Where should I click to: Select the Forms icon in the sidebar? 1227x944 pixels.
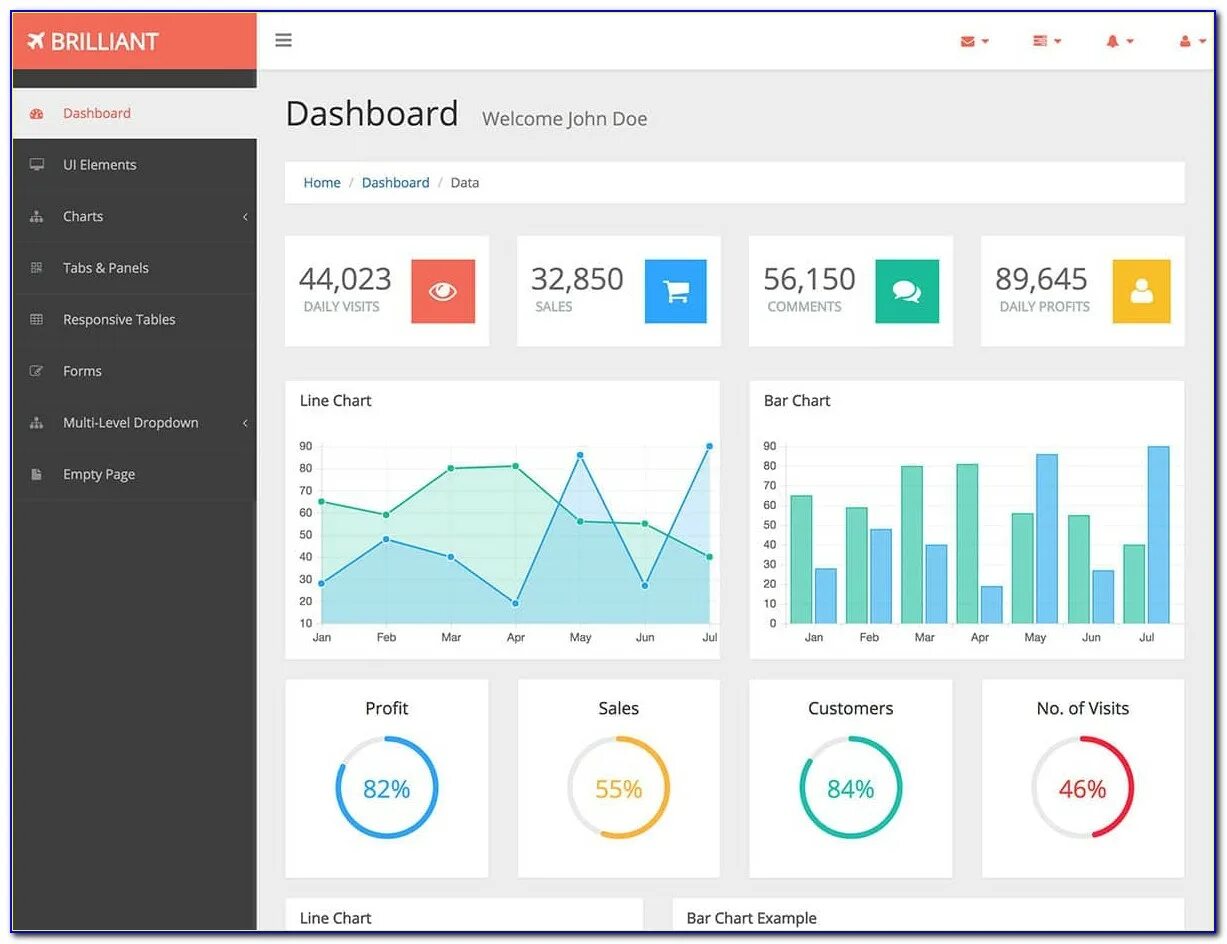(37, 371)
